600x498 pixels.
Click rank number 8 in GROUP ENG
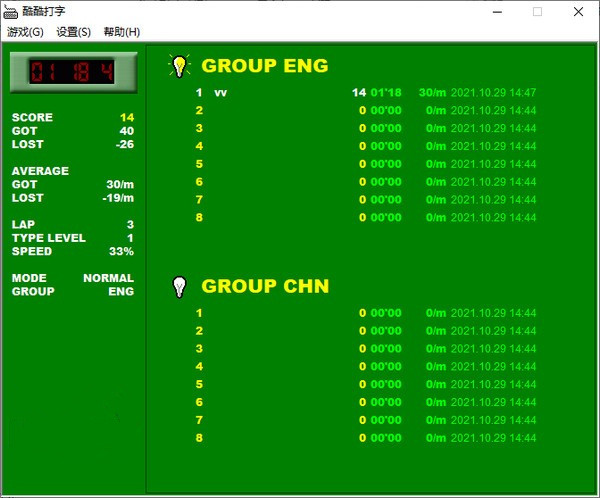point(199,217)
